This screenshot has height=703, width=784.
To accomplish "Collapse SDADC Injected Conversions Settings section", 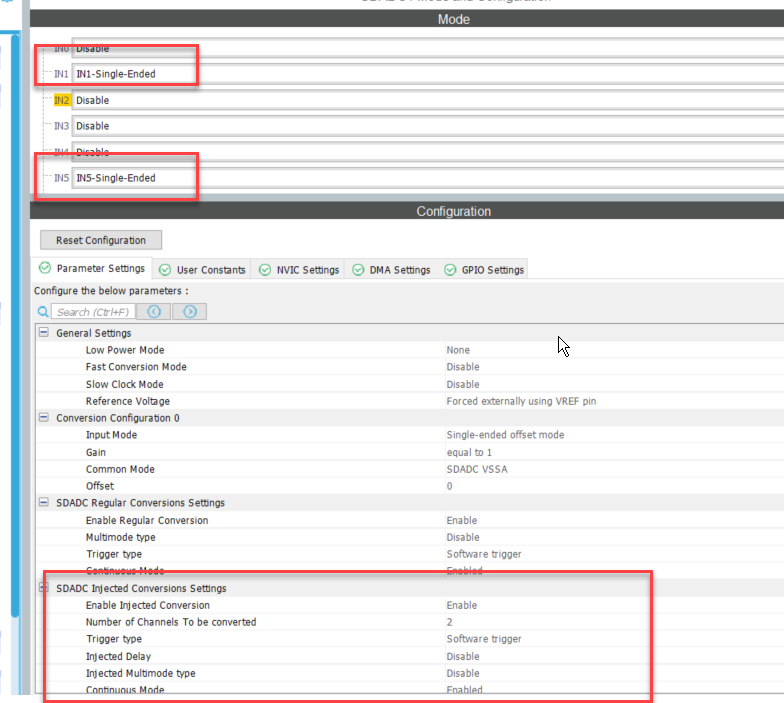I will click(x=44, y=588).
